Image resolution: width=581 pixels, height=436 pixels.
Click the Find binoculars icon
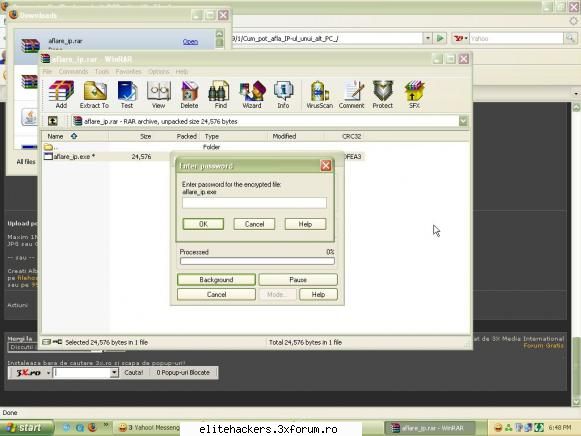220,94
